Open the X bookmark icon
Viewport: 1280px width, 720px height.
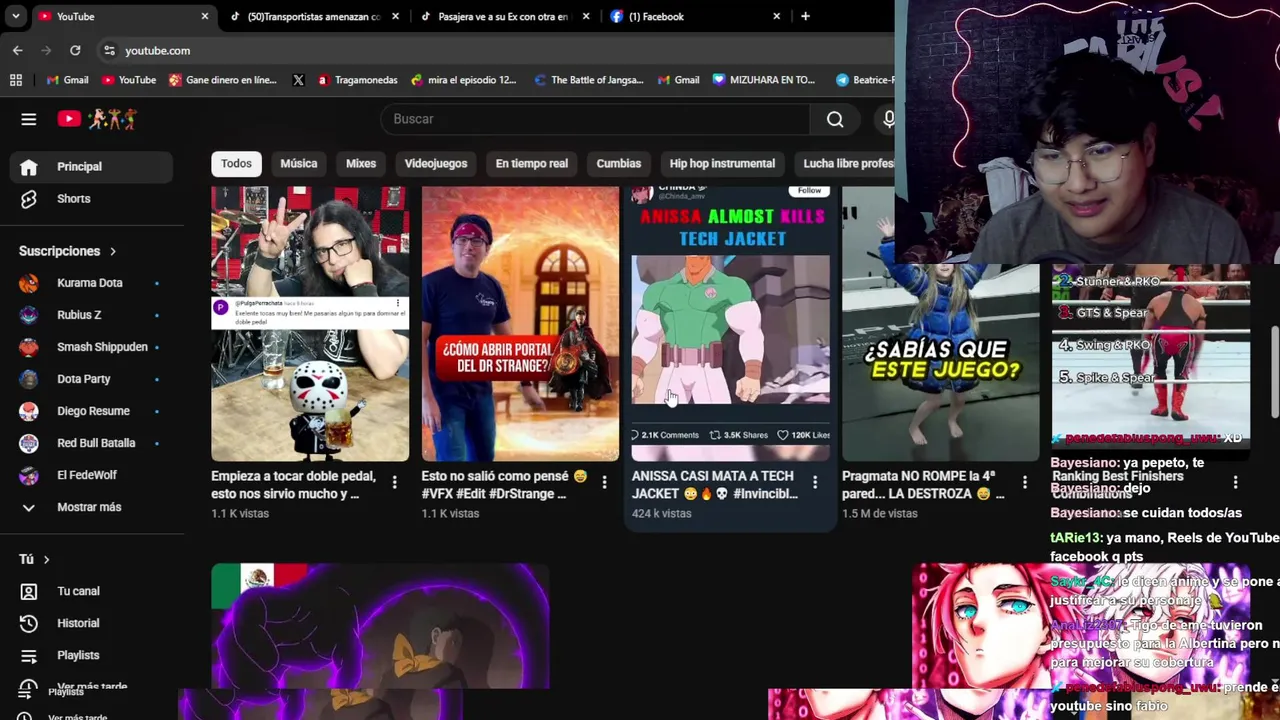click(x=298, y=80)
